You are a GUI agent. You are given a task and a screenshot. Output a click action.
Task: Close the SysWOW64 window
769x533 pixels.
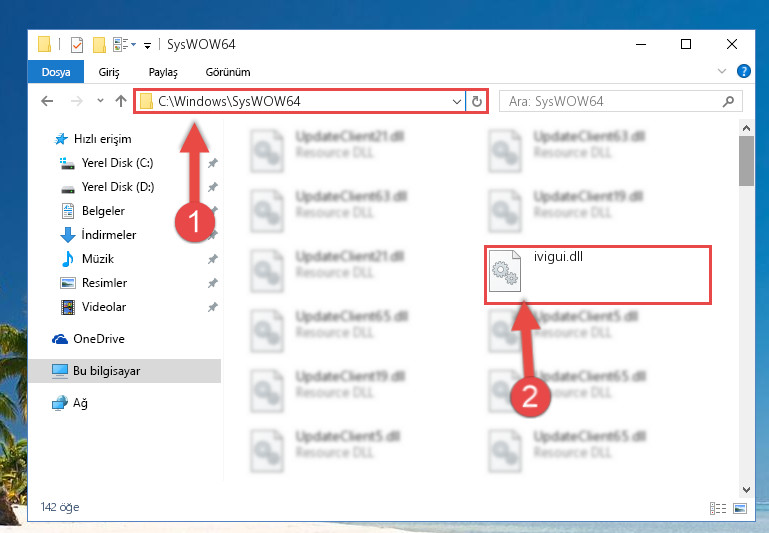click(732, 45)
